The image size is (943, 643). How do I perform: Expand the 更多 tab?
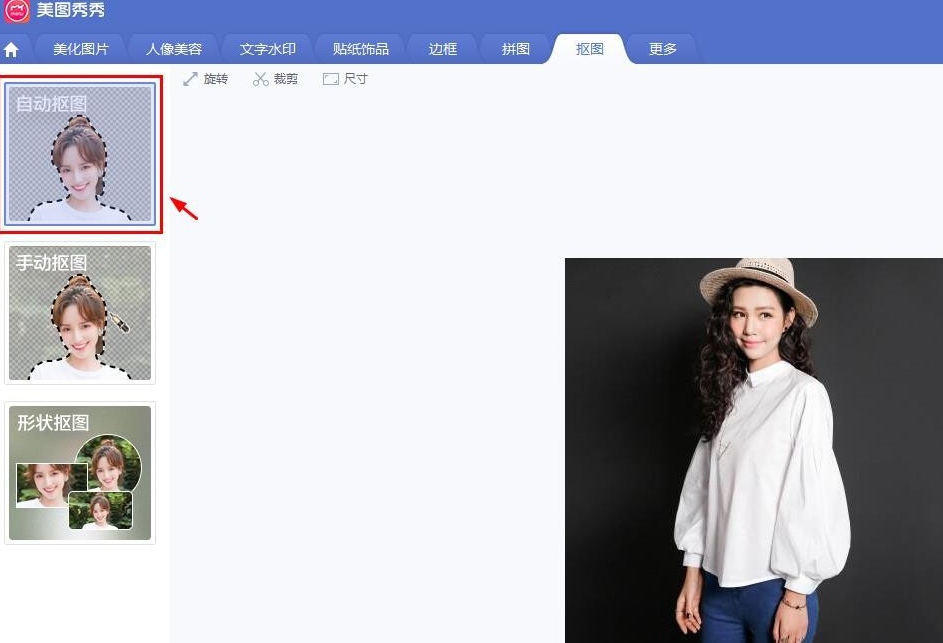pos(663,49)
